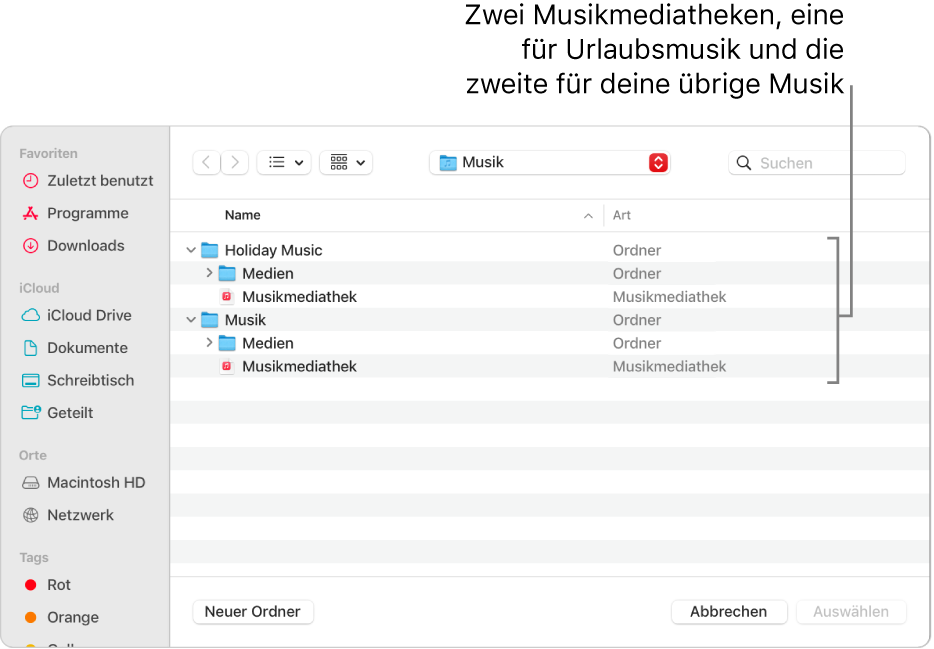Click the magnifier icon in the search field
This screenshot has height=649, width=934.
pos(744,162)
